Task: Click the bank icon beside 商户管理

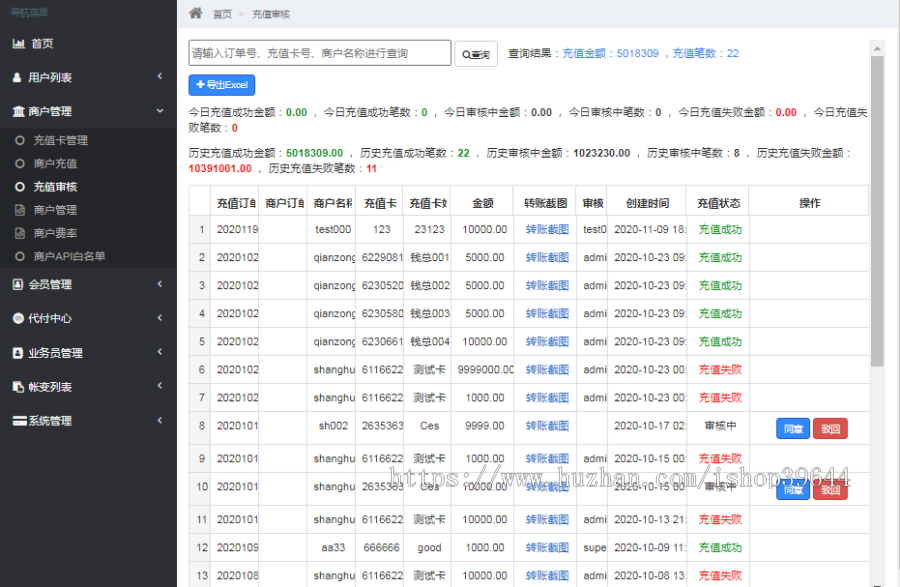Action: [18, 111]
